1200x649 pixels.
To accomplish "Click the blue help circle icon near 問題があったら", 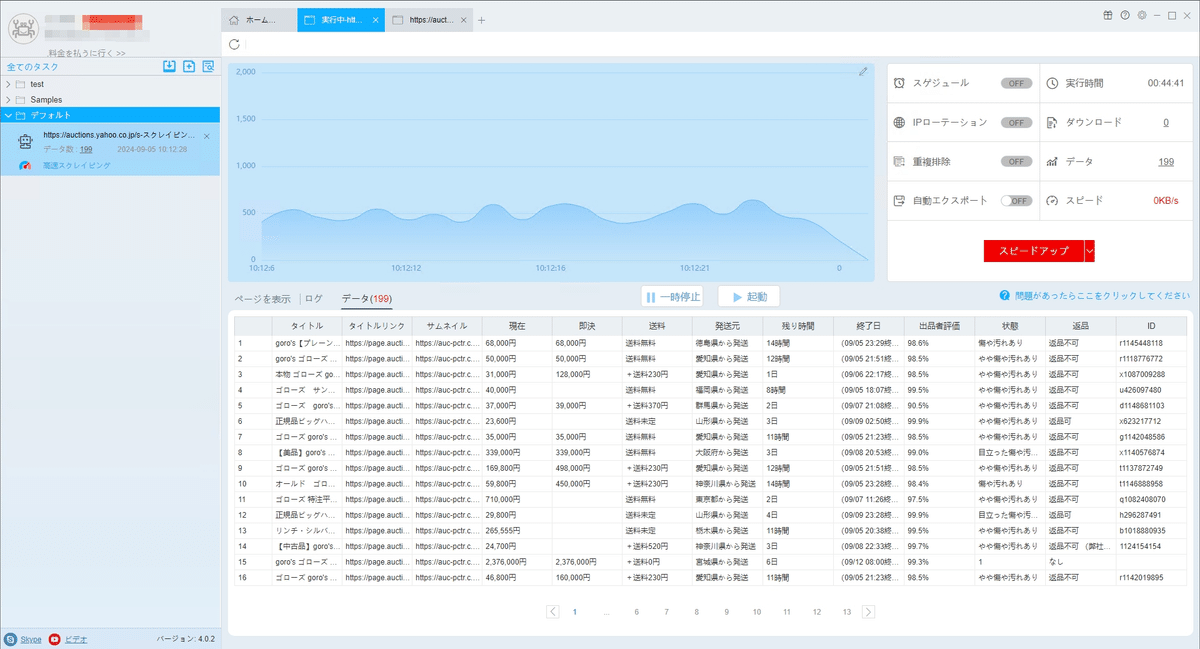I will (x=1003, y=296).
